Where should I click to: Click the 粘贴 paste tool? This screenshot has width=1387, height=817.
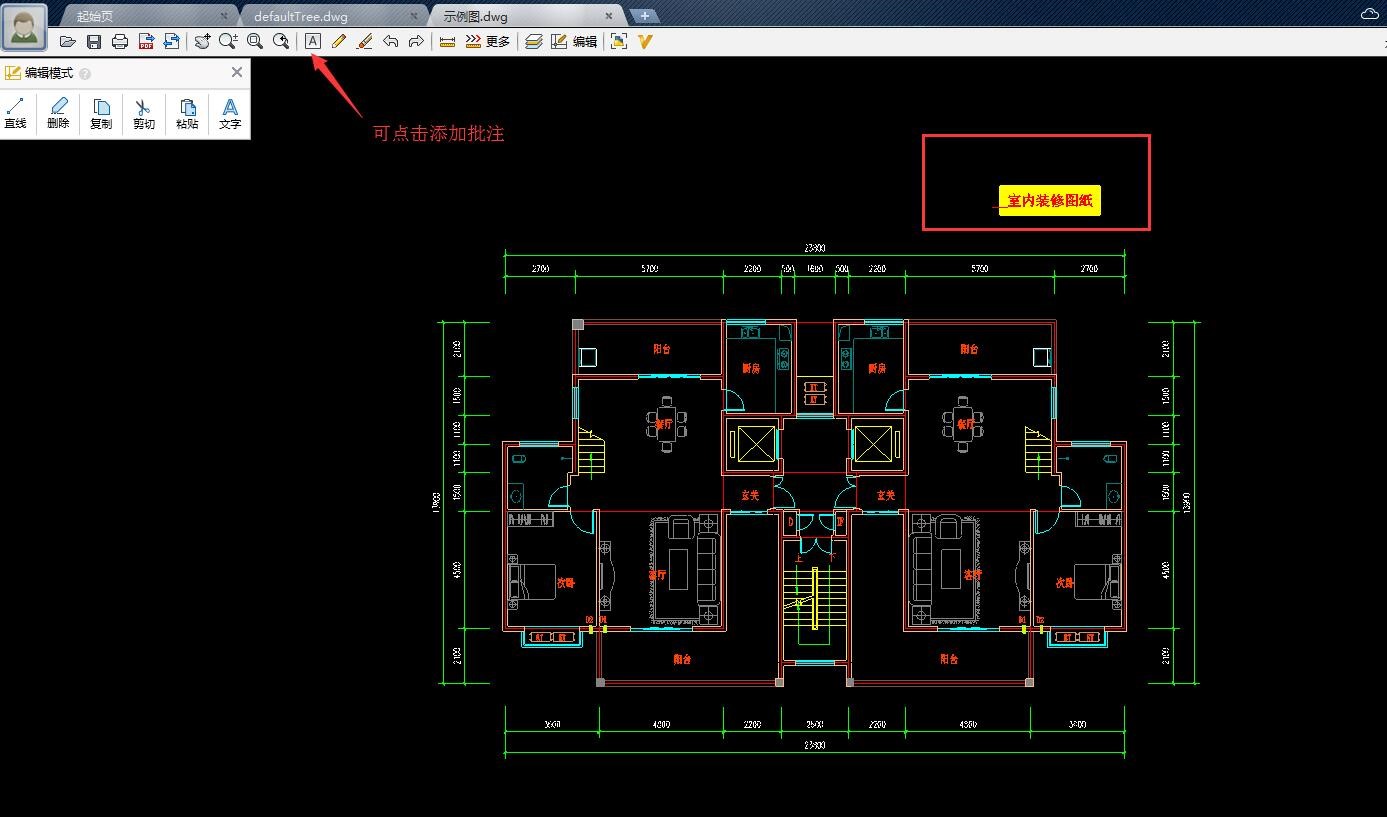pos(186,112)
